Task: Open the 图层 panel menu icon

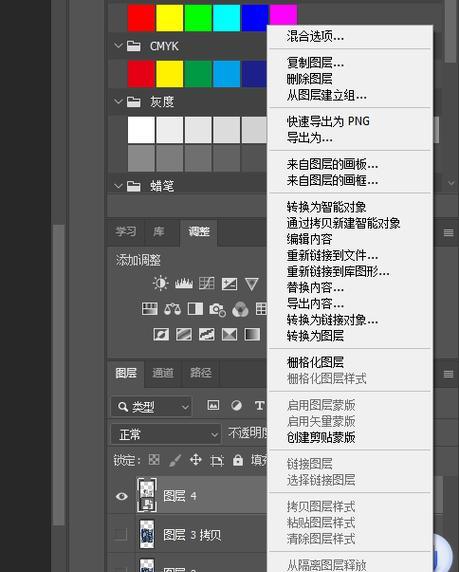Action: [x=448, y=374]
